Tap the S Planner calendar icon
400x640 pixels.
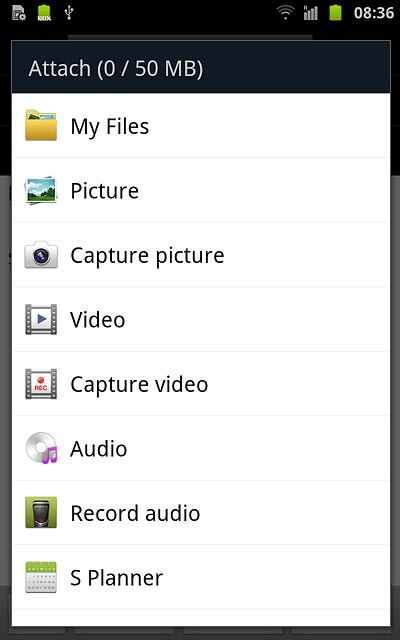coord(41,577)
